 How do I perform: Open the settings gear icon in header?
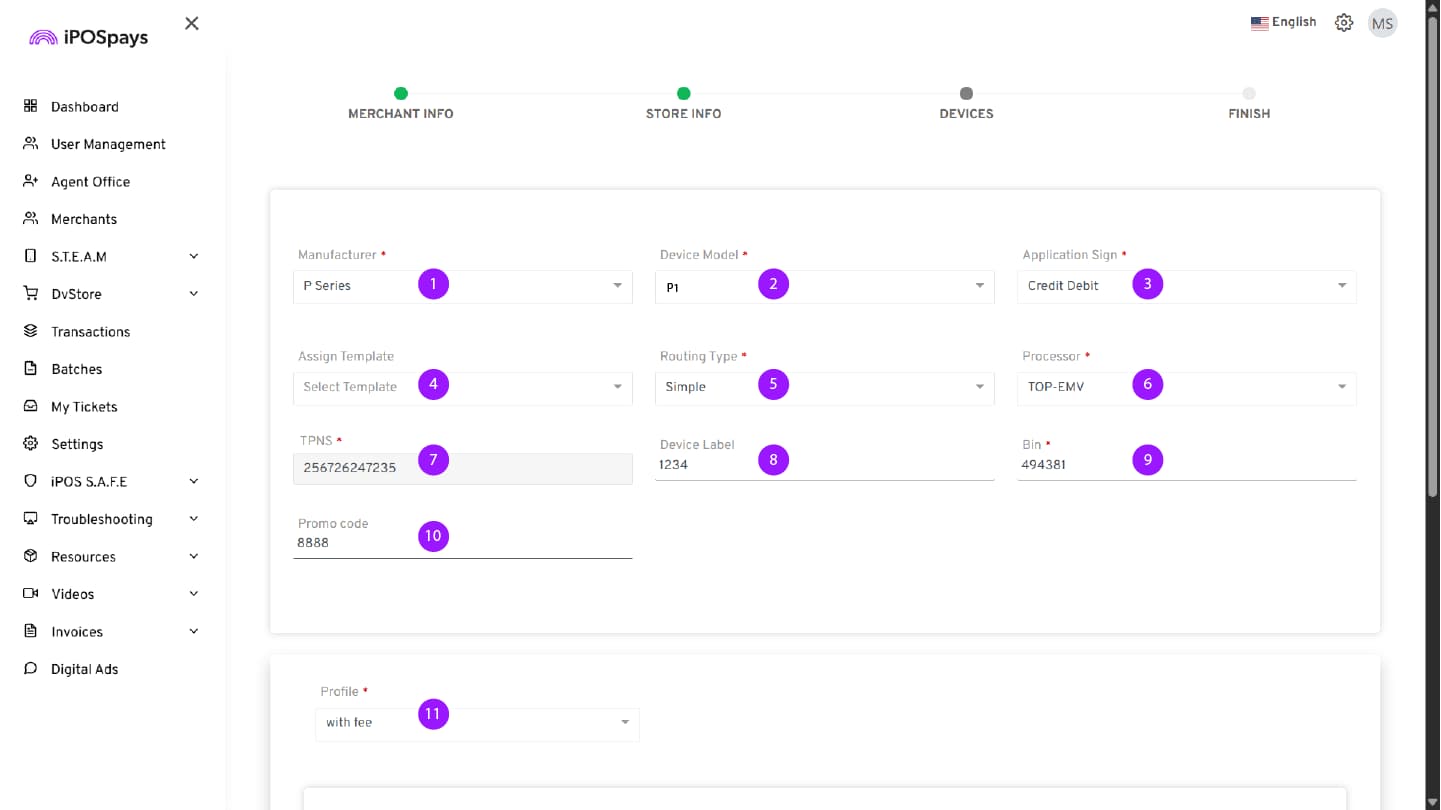(x=1344, y=23)
